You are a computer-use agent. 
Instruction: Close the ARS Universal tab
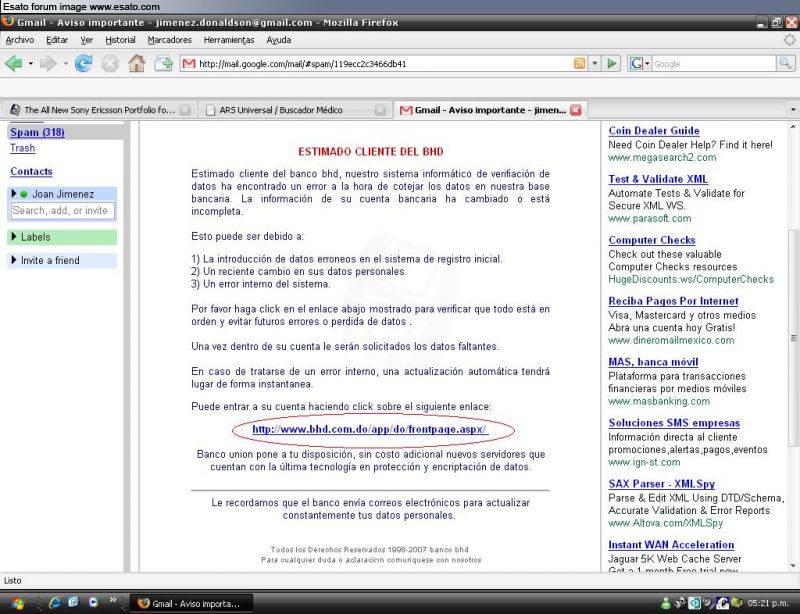pyautogui.click(x=380, y=110)
